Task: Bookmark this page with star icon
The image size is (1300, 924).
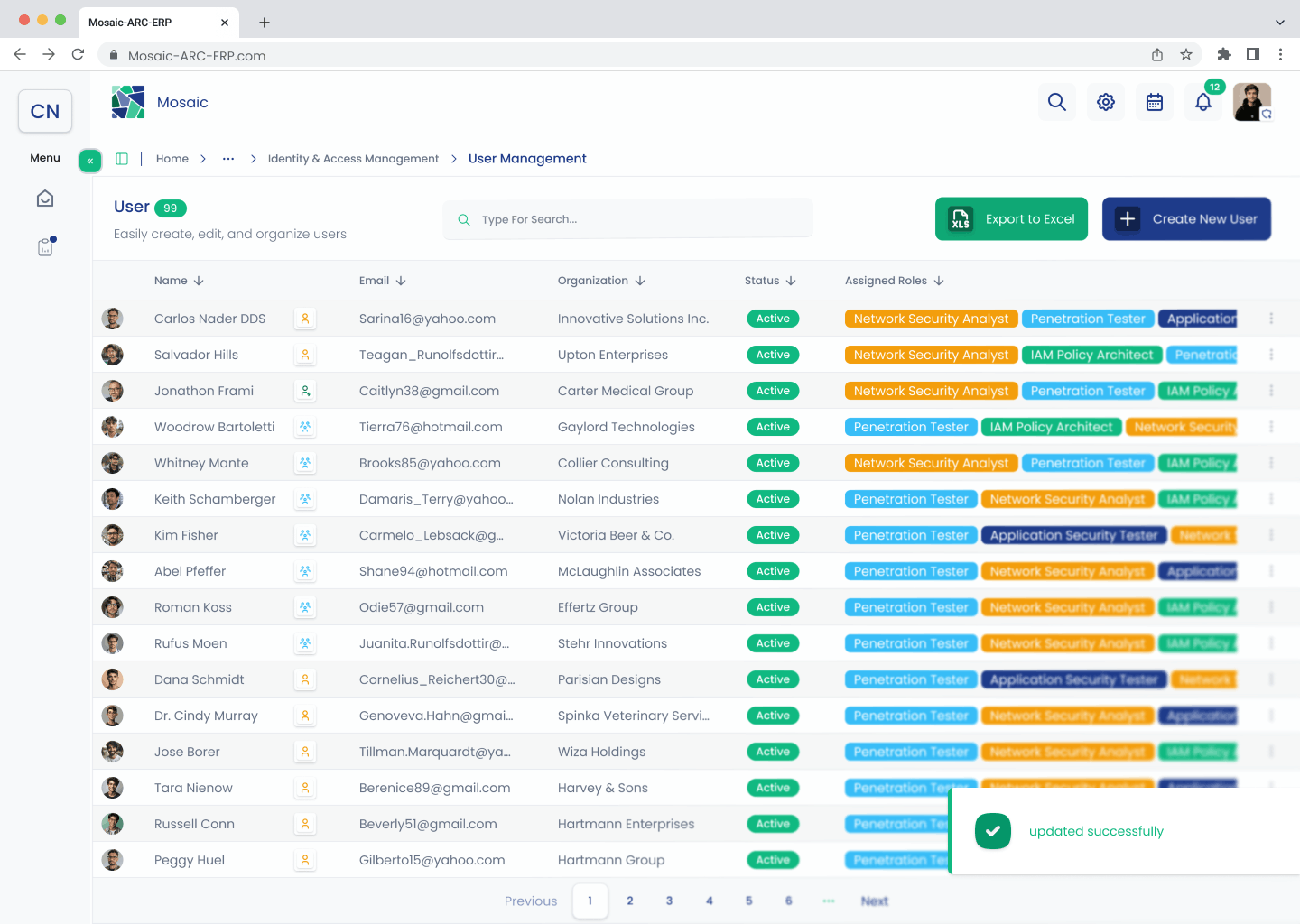Action: pos(1186,55)
